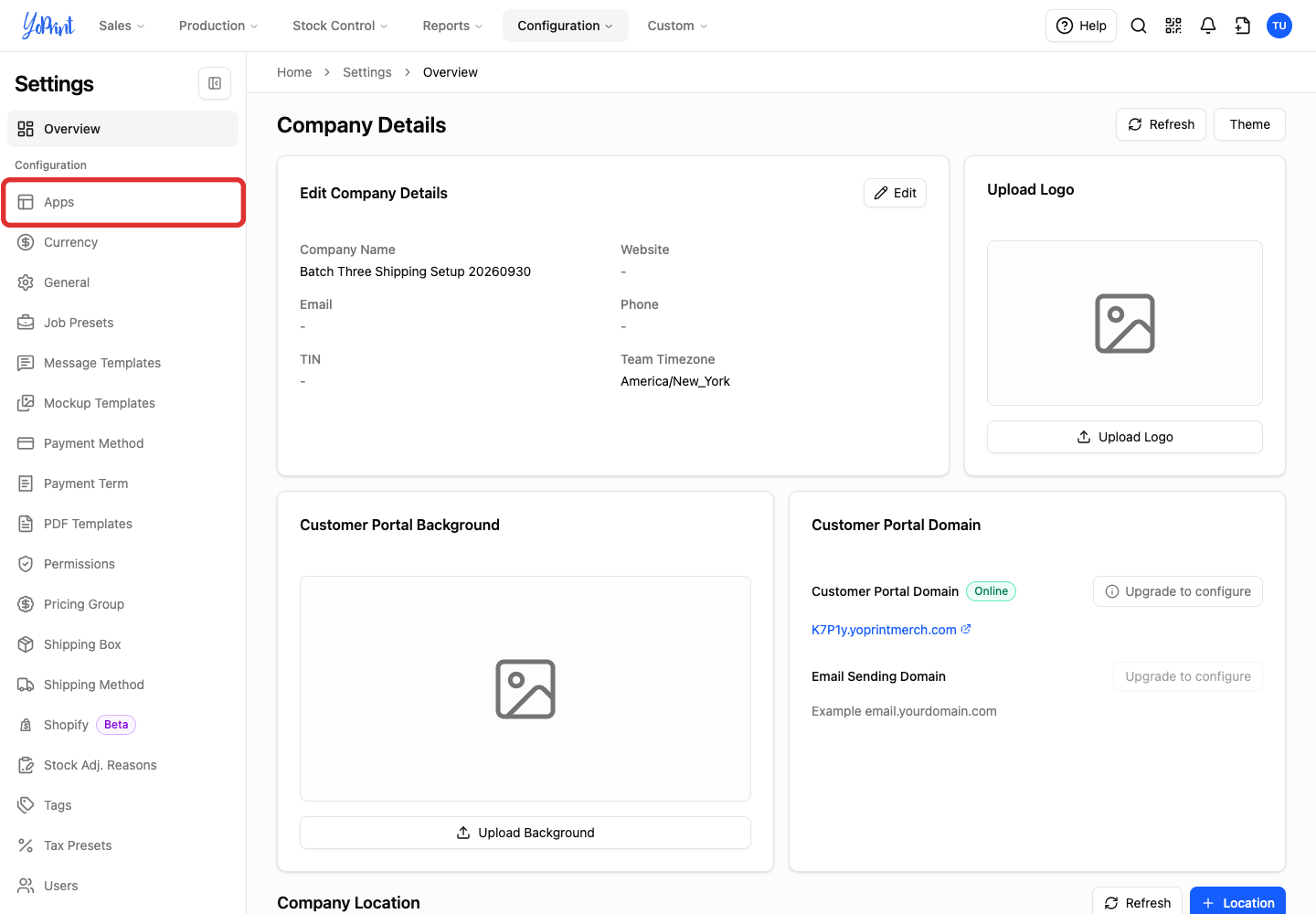Click the Upload Logo button
This screenshot has width=1316, height=914.
coord(1125,437)
